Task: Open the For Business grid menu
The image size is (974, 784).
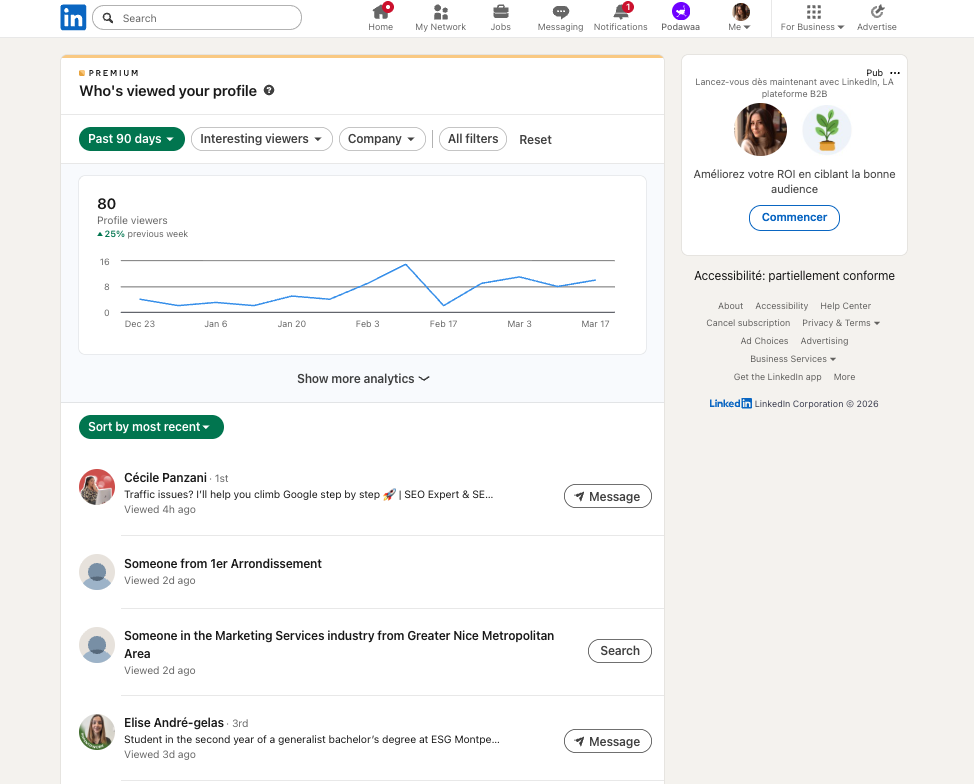Action: coord(813,12)
